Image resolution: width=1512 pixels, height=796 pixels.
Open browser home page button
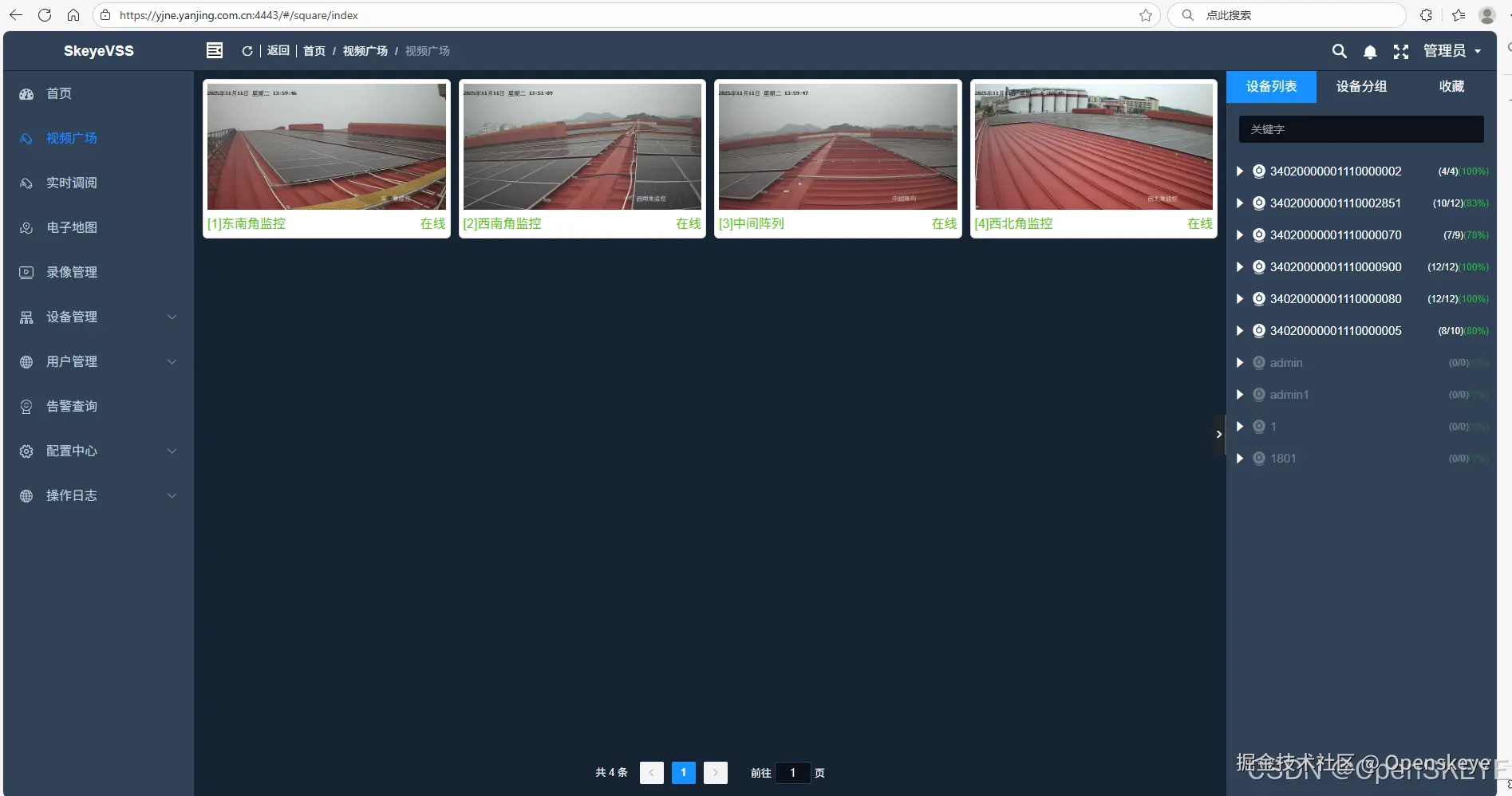(73, 15)
